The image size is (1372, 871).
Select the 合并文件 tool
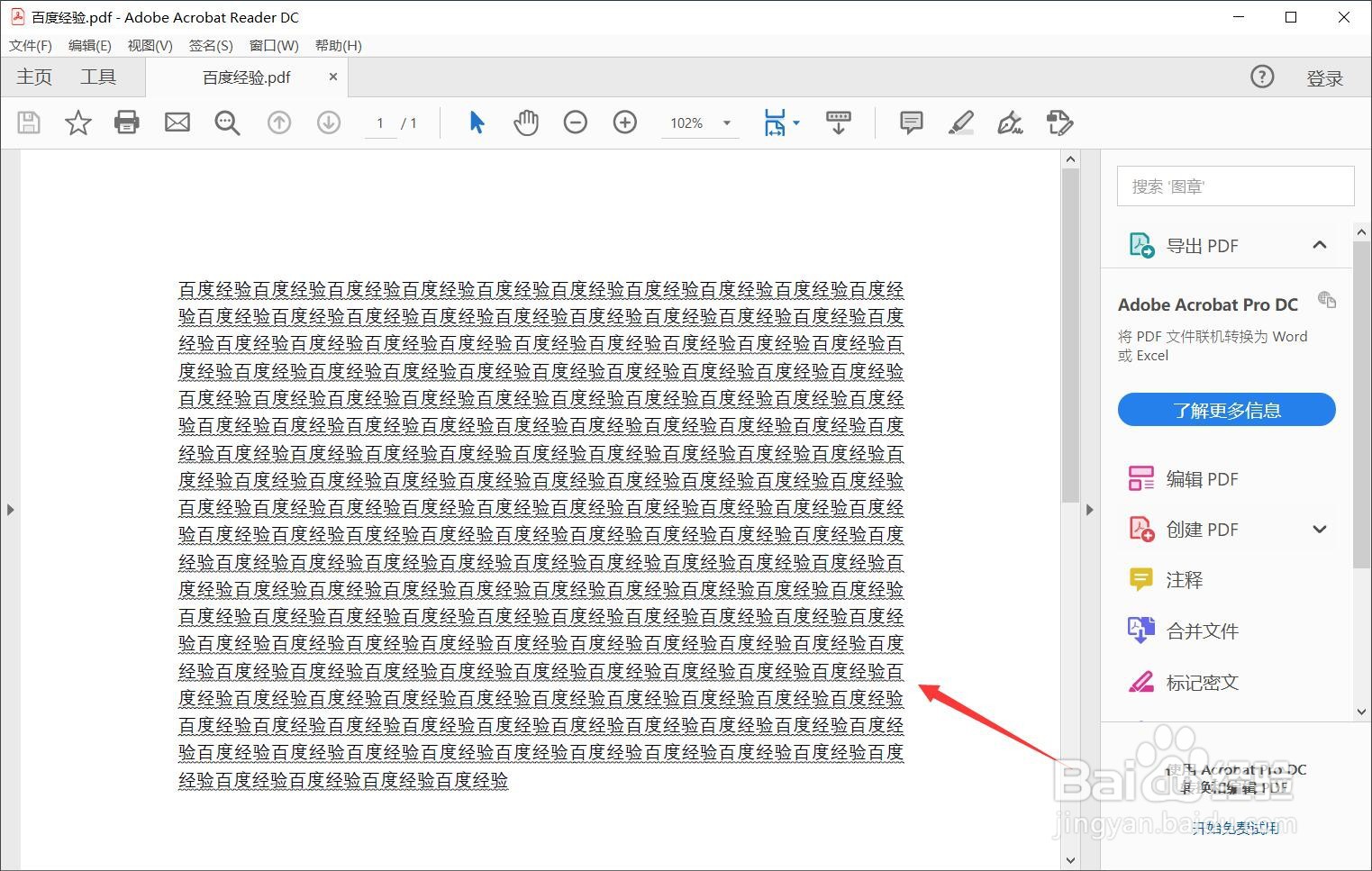pos(1202,631)
